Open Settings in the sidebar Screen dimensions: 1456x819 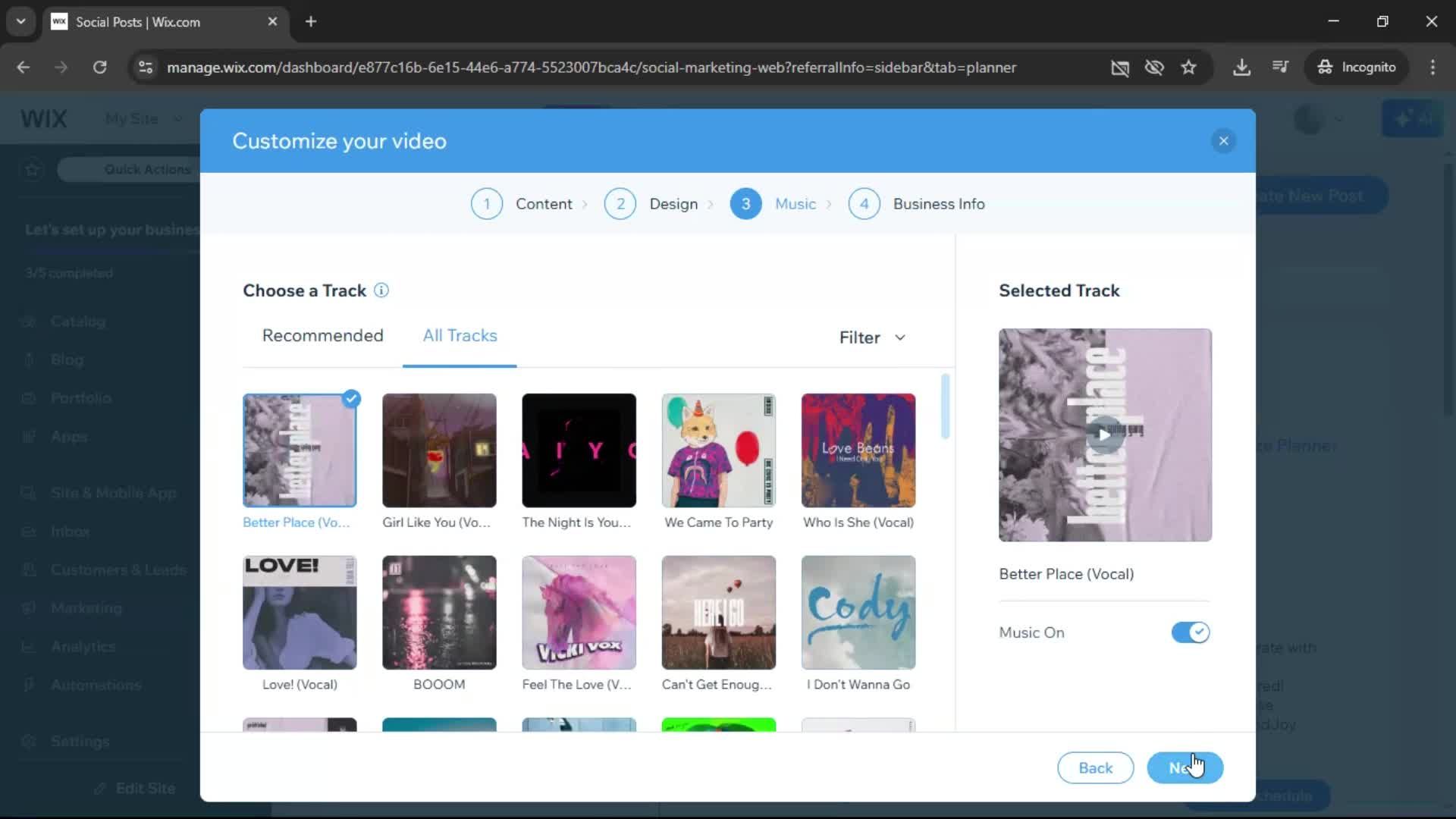click(80, 741)
